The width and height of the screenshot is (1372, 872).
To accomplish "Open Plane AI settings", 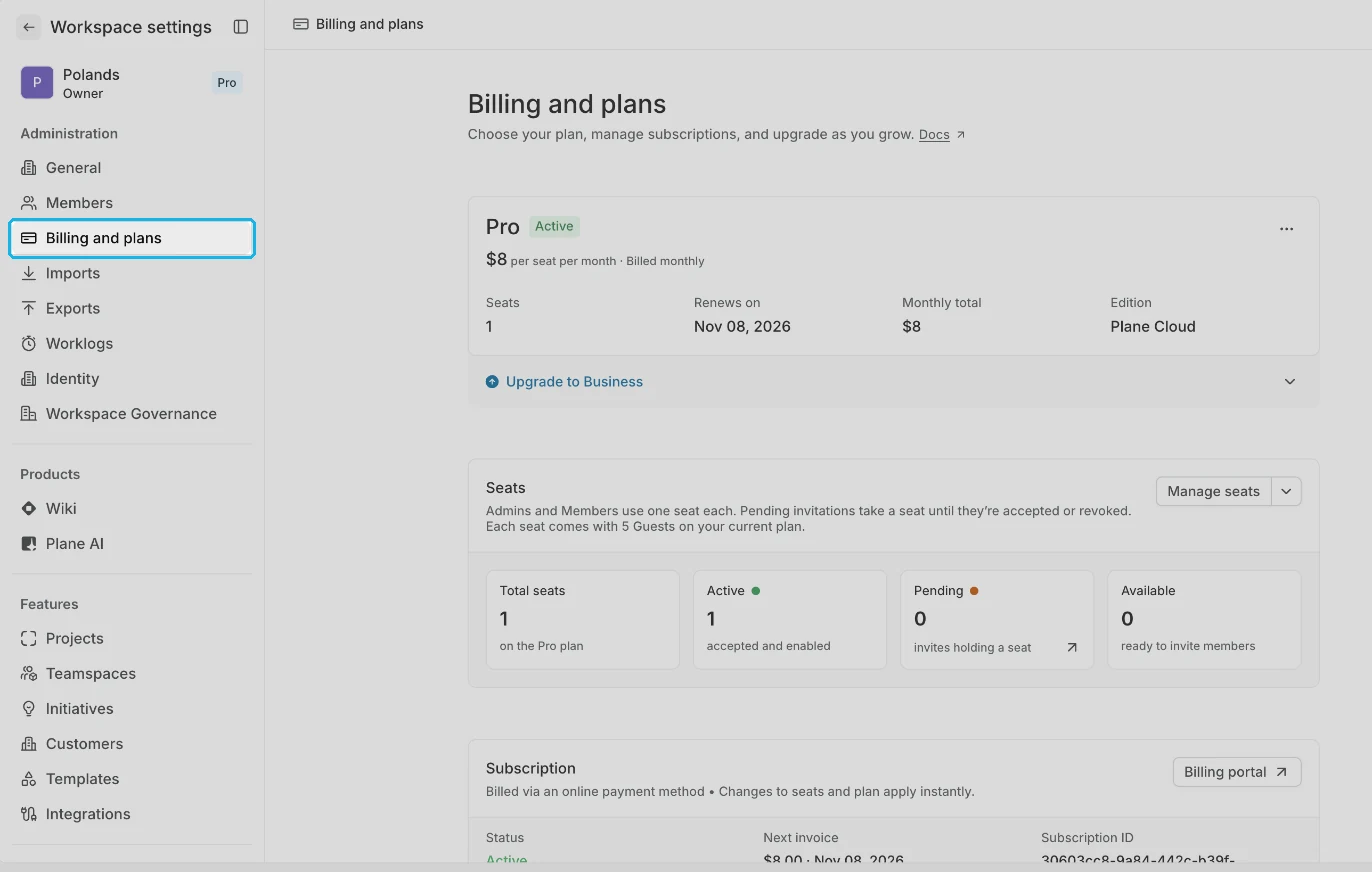I will (132, 543).
